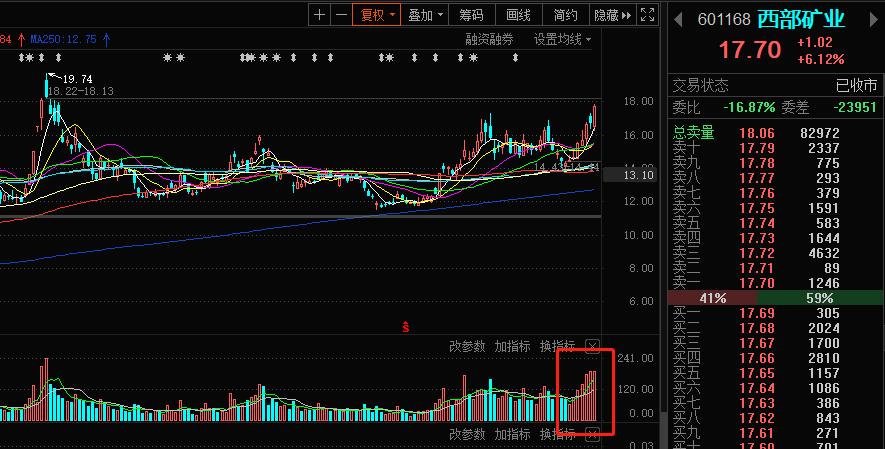This screenshot has height=449, width=885.
Task: Open the 复权 adjustment dropdown
Action: click(x=378, y=15)
